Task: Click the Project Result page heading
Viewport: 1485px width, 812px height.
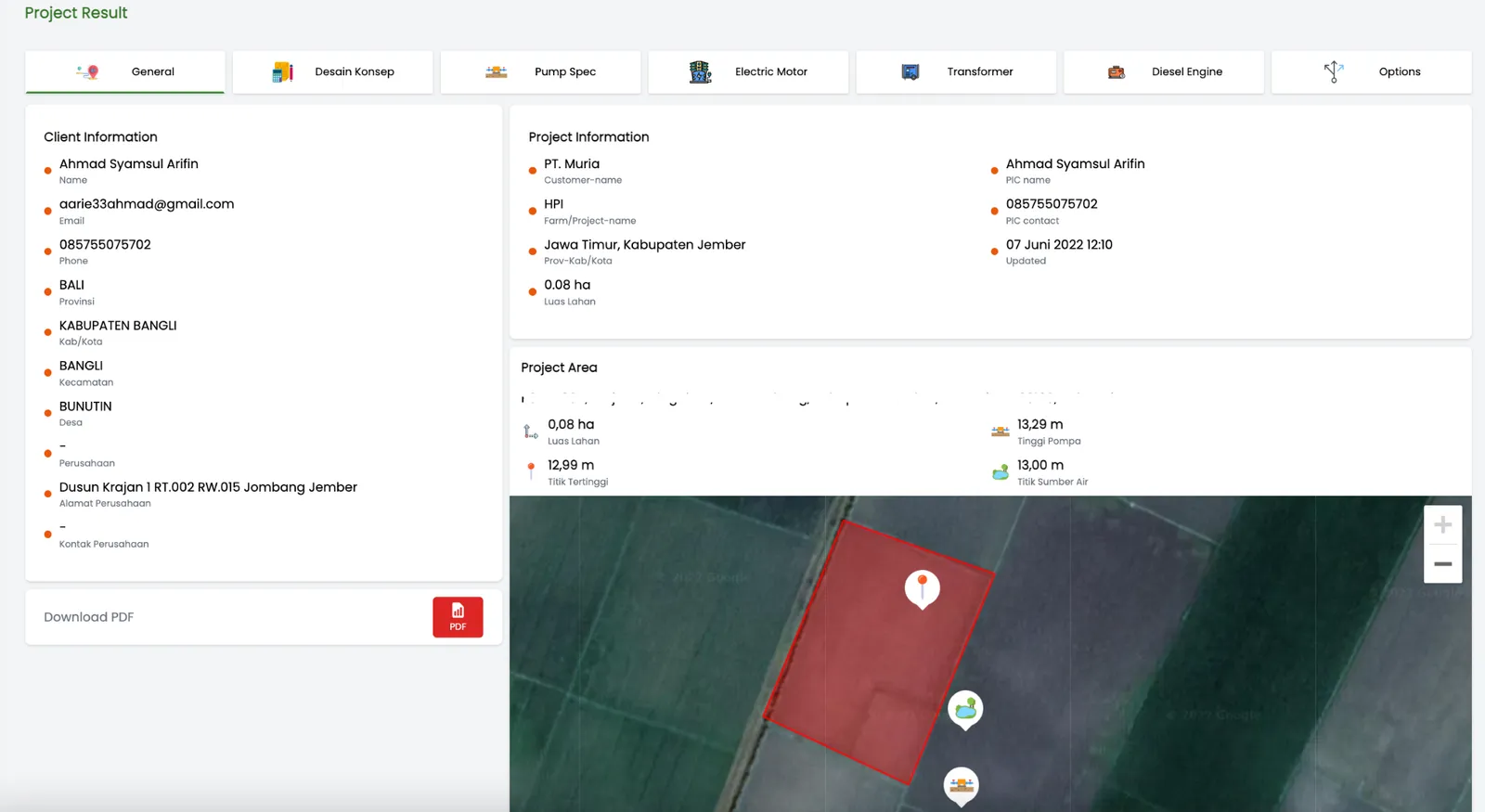Action: (x=76, y=13)
